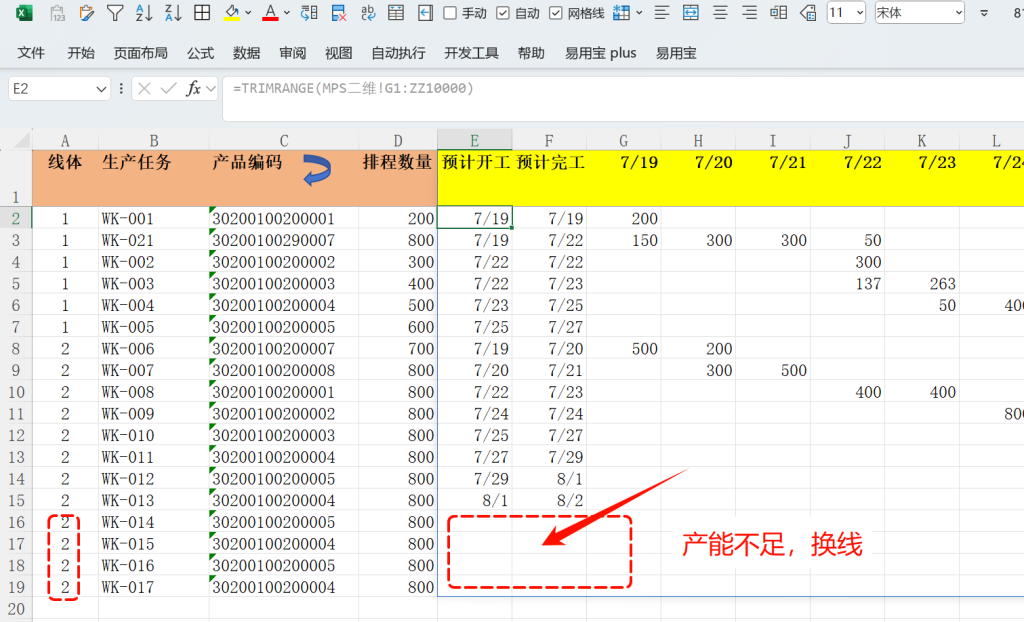Screen dimensions: 1024x622
Task: Open the 数据 tab
Action: (x=246, y=53)
